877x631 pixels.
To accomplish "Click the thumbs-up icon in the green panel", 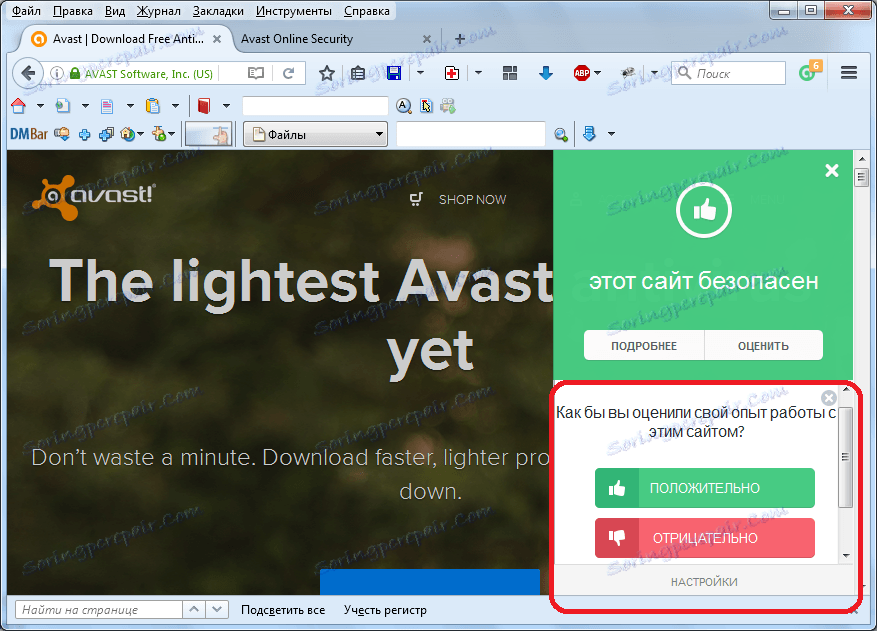I will (x=703, y=210).
